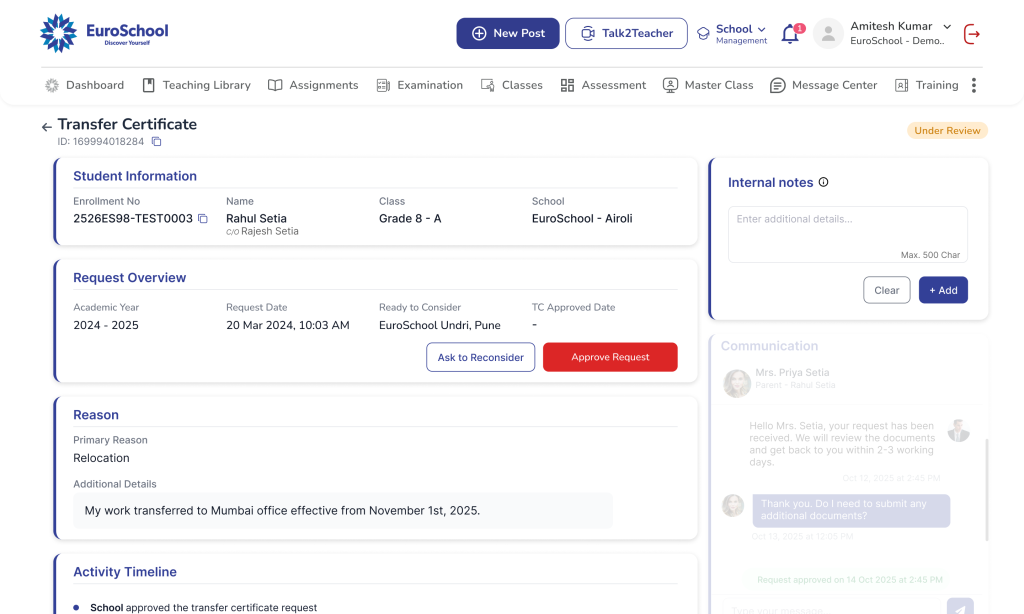Click the notification bell icon

[x=790, y=34]
